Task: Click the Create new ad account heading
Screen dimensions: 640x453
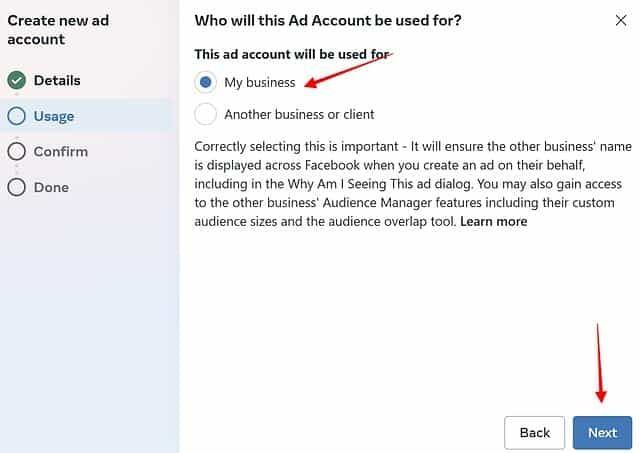Action: point(58,30)
